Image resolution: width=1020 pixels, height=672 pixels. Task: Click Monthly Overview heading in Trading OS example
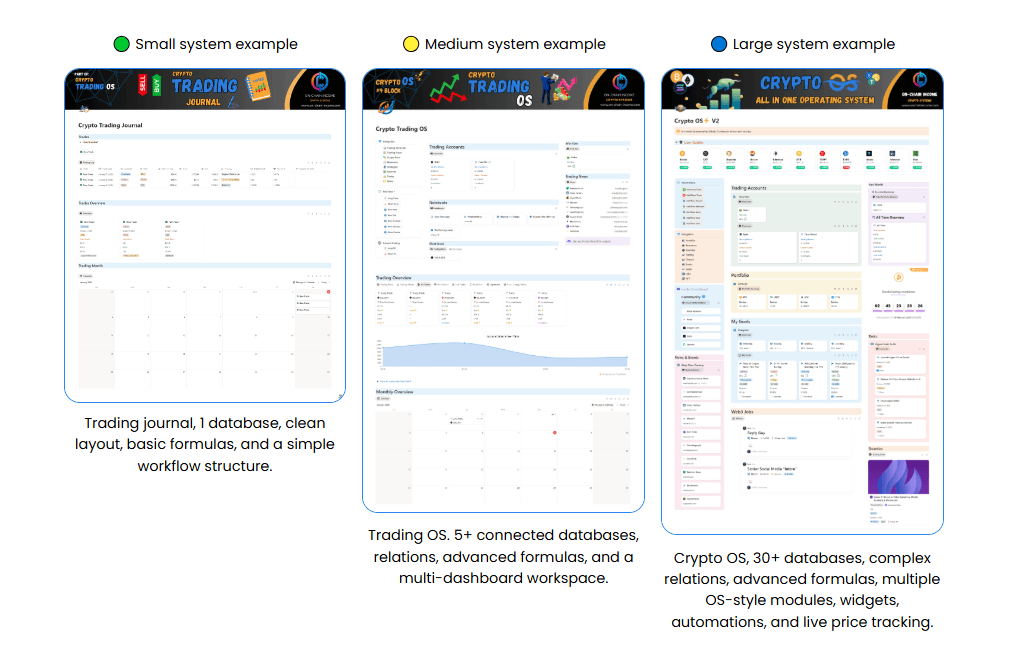(x=395, y=392)
